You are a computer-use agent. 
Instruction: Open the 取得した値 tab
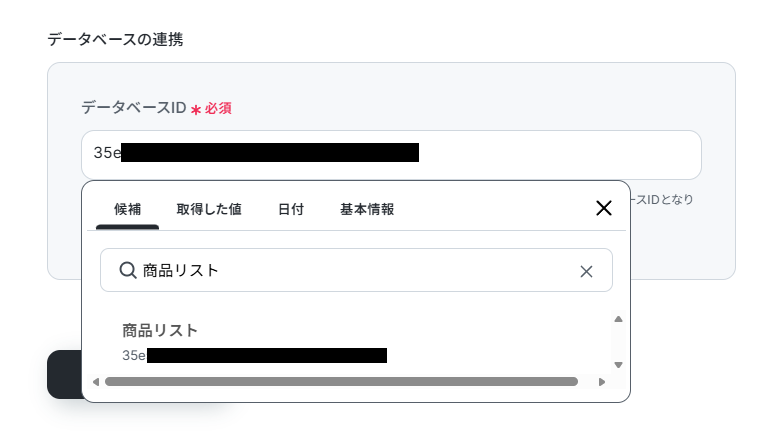(209, 209)
